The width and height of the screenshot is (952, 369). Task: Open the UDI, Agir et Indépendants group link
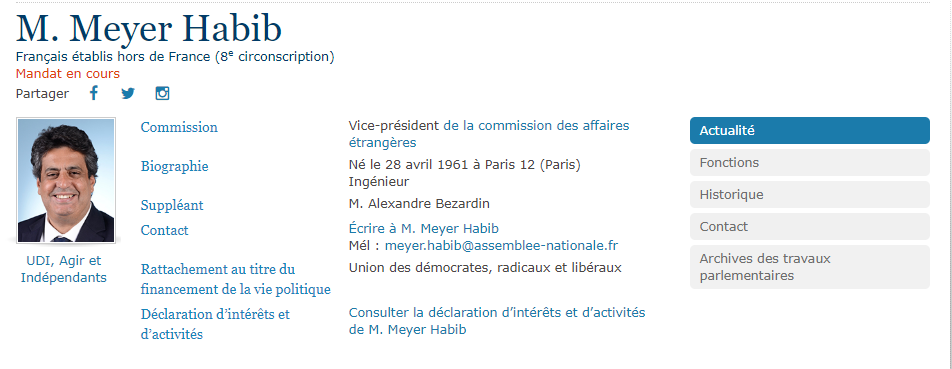pos(64,269)
